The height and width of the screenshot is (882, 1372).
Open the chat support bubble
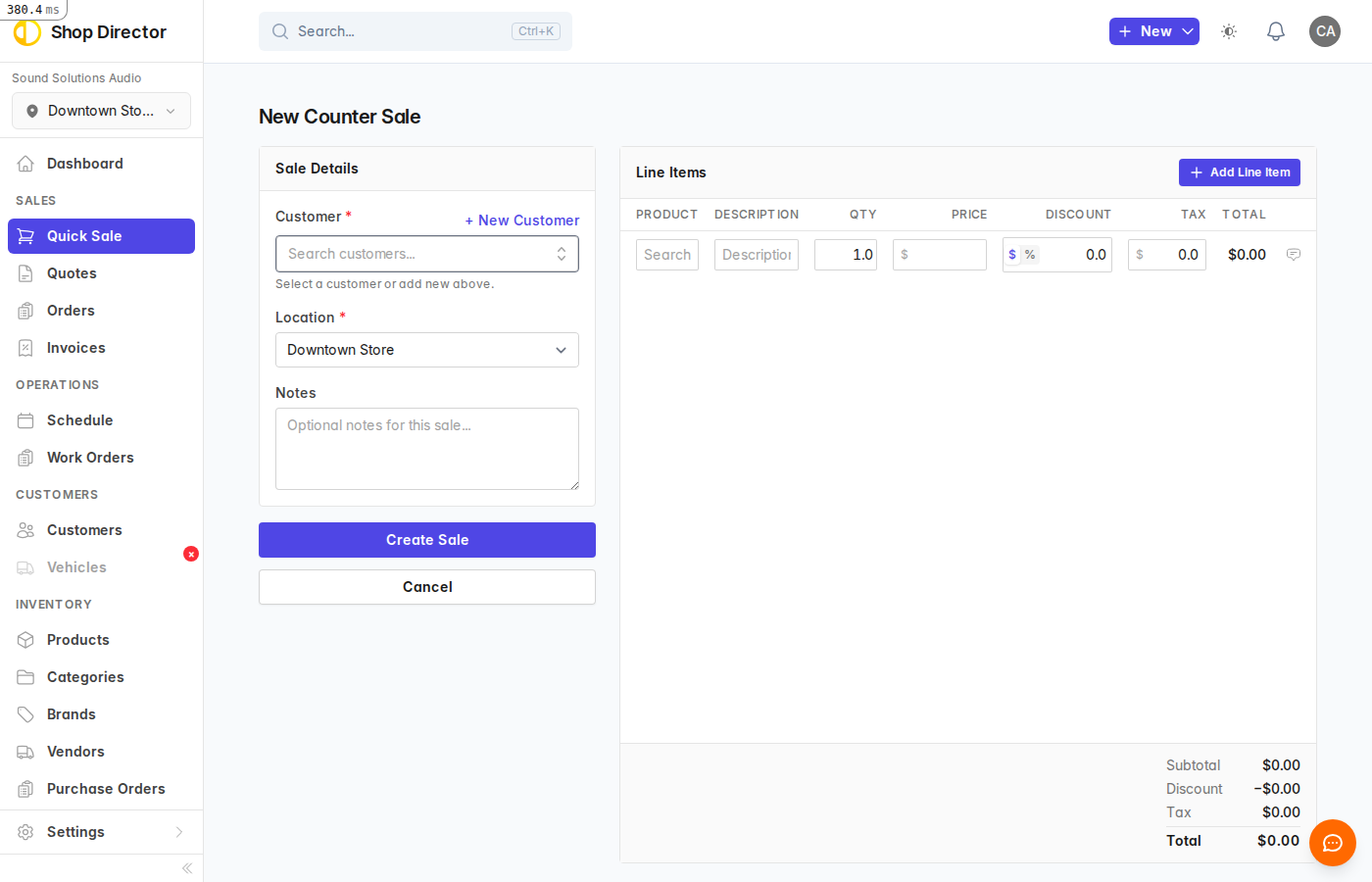1332,843
